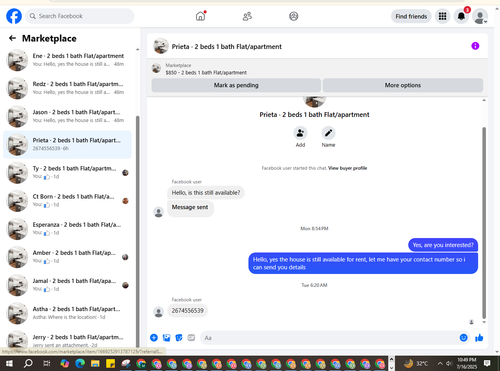Show hidden system tray icons
500x371 pixels.
(x=440, y=363)
